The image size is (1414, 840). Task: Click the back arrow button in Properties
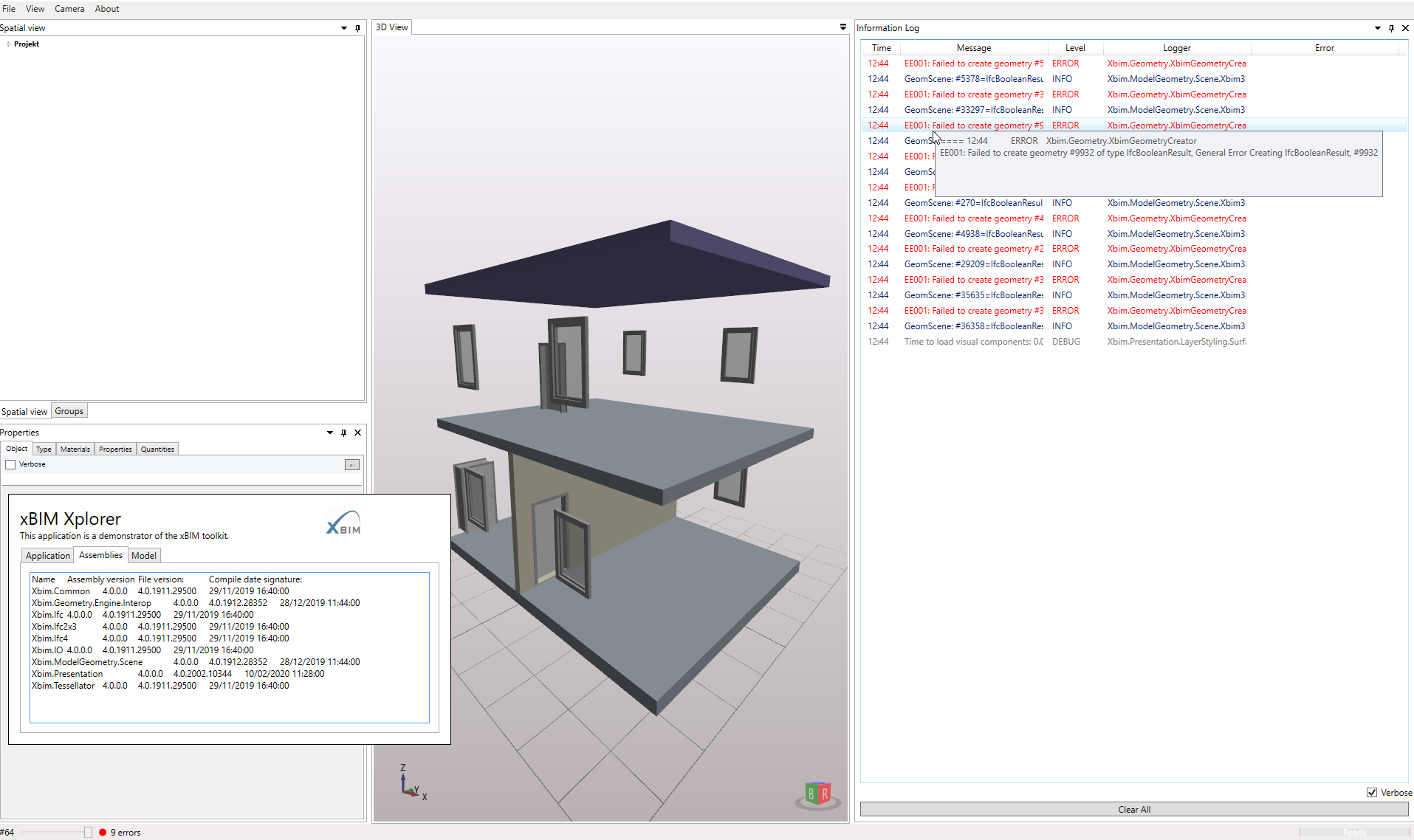[x=352, y=464]
